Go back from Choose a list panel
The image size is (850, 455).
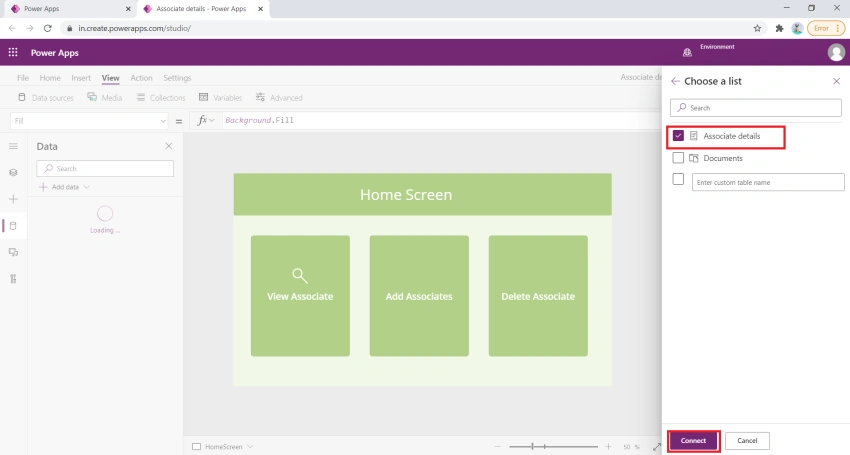[675, 81]
